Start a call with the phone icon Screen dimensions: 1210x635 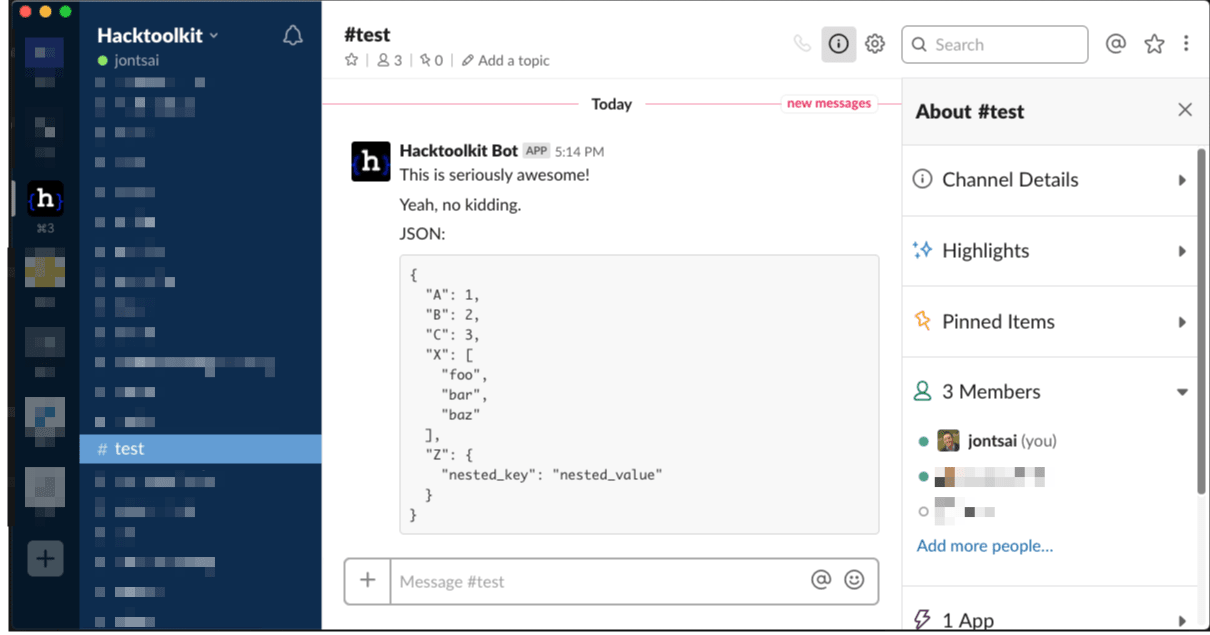(x=802, y=44)
